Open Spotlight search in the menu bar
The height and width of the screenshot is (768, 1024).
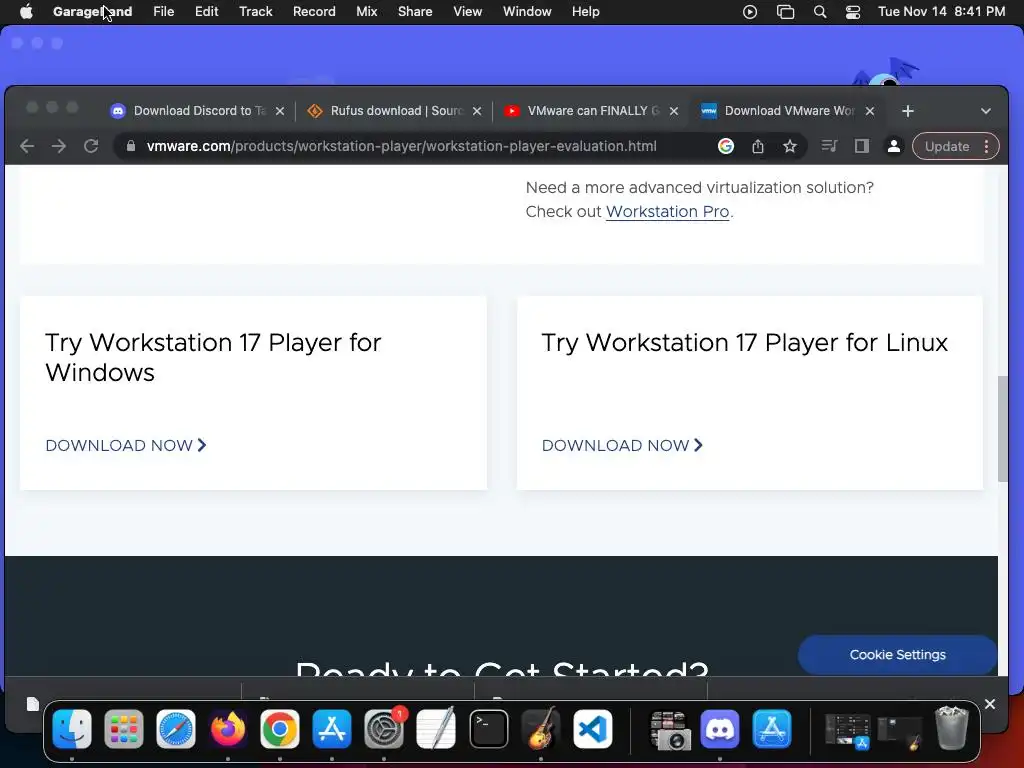[x=820, y=12]
